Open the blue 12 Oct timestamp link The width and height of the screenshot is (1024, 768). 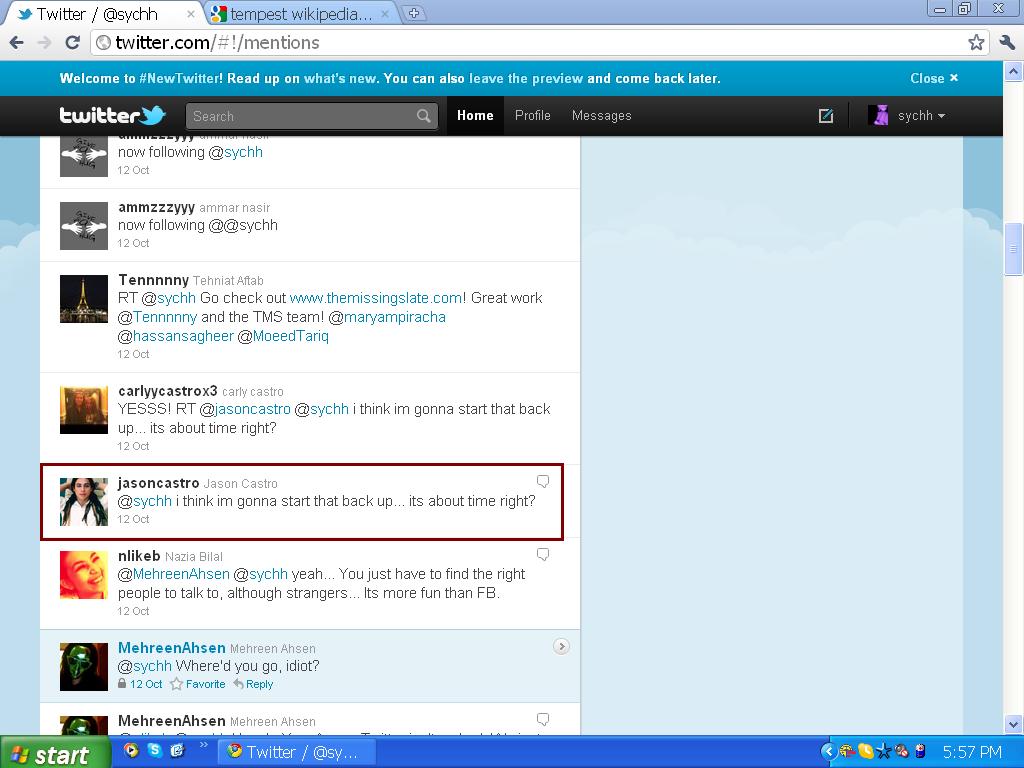coord(146,684)
